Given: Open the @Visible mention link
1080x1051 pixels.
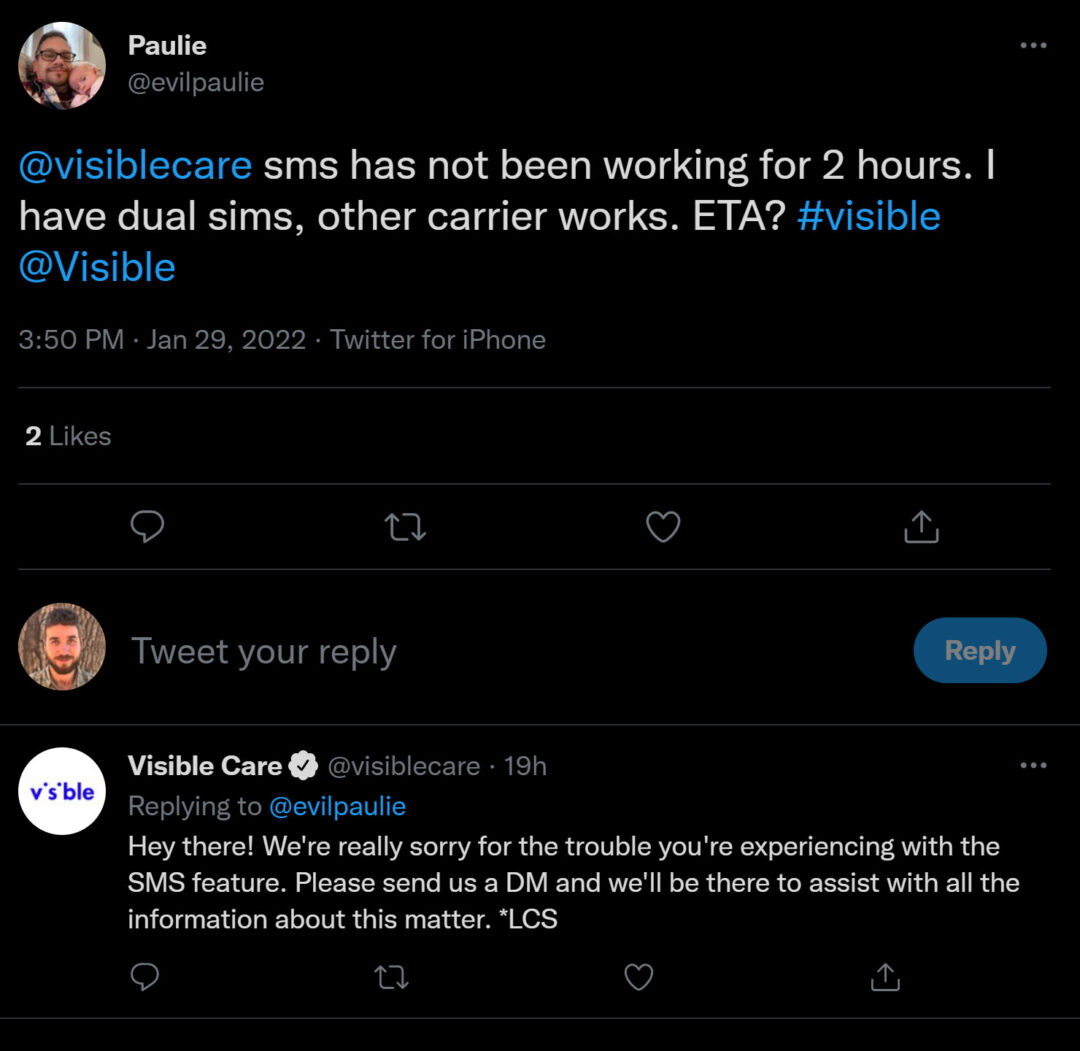Looking at the screenshot, I should point(97,267).
